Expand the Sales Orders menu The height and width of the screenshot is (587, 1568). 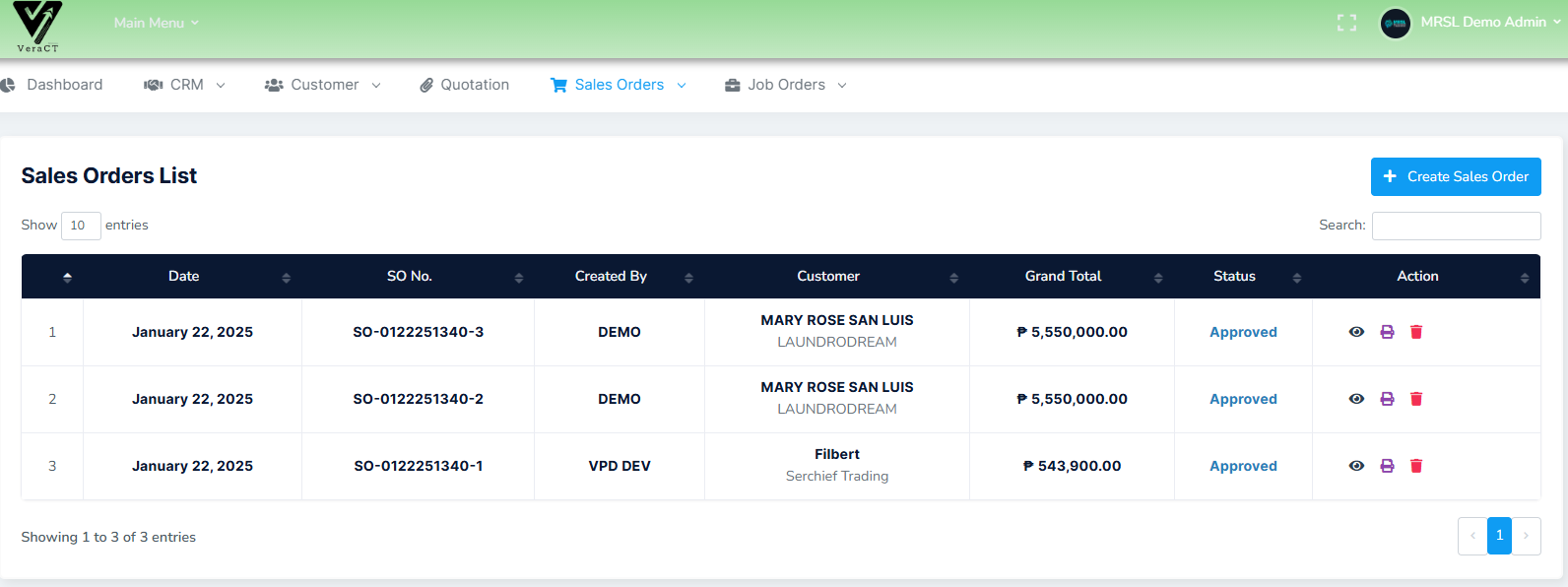pos(618,85)
